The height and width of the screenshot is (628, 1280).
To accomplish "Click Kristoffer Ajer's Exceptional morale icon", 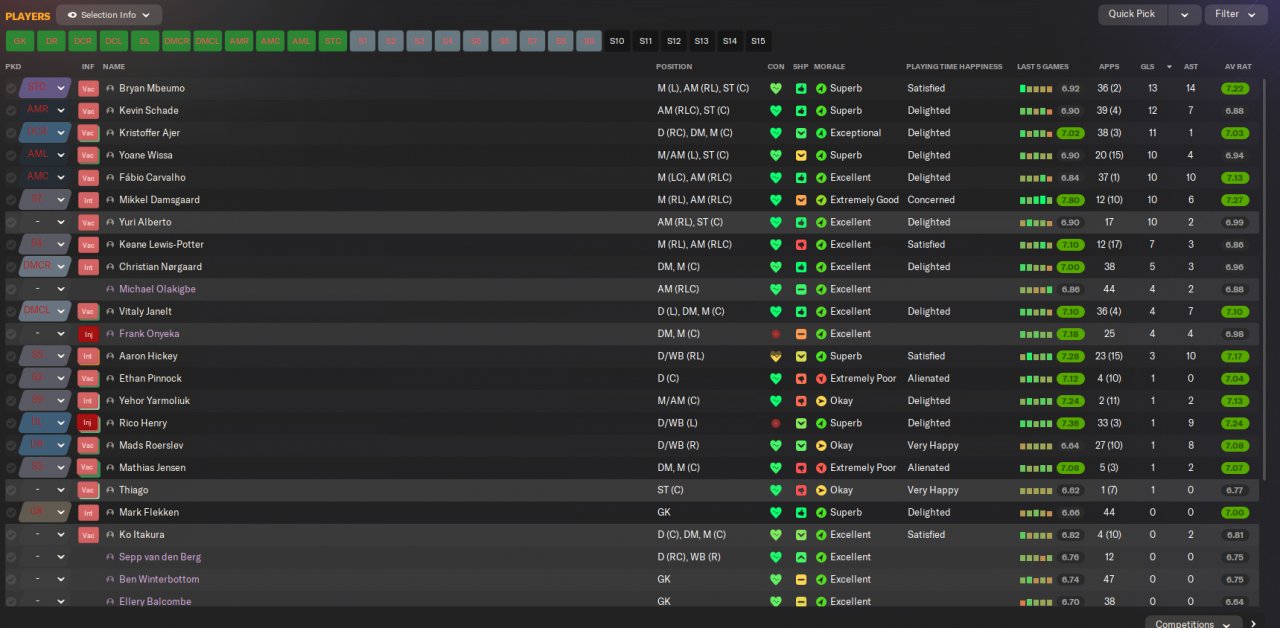I will 822,133.
